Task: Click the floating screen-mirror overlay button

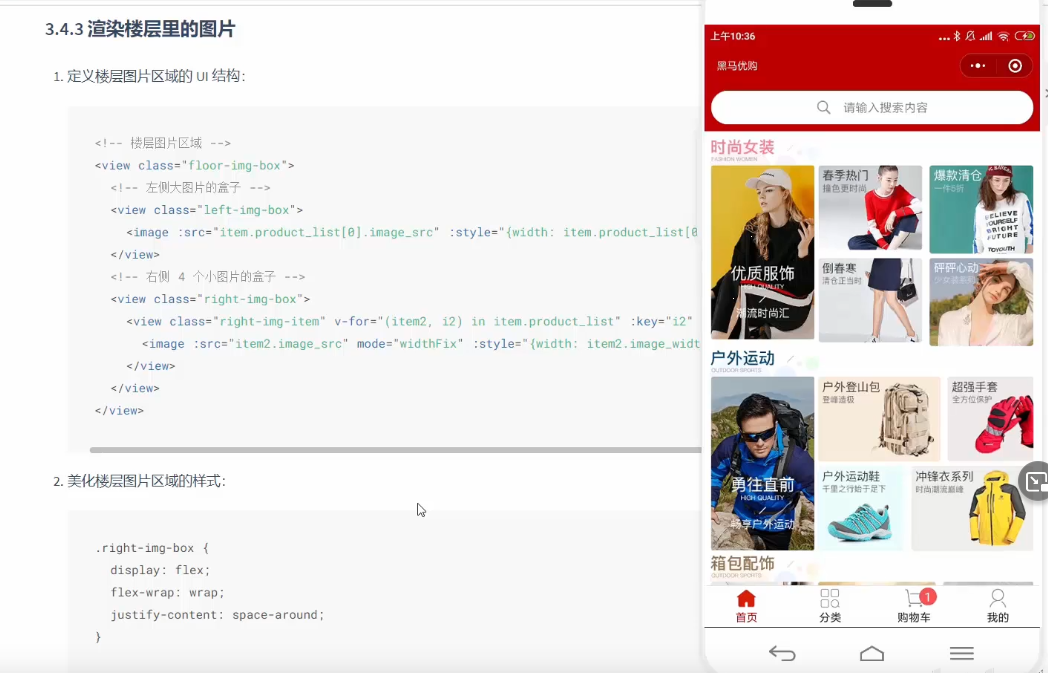Action: (x=1035, y=481)
